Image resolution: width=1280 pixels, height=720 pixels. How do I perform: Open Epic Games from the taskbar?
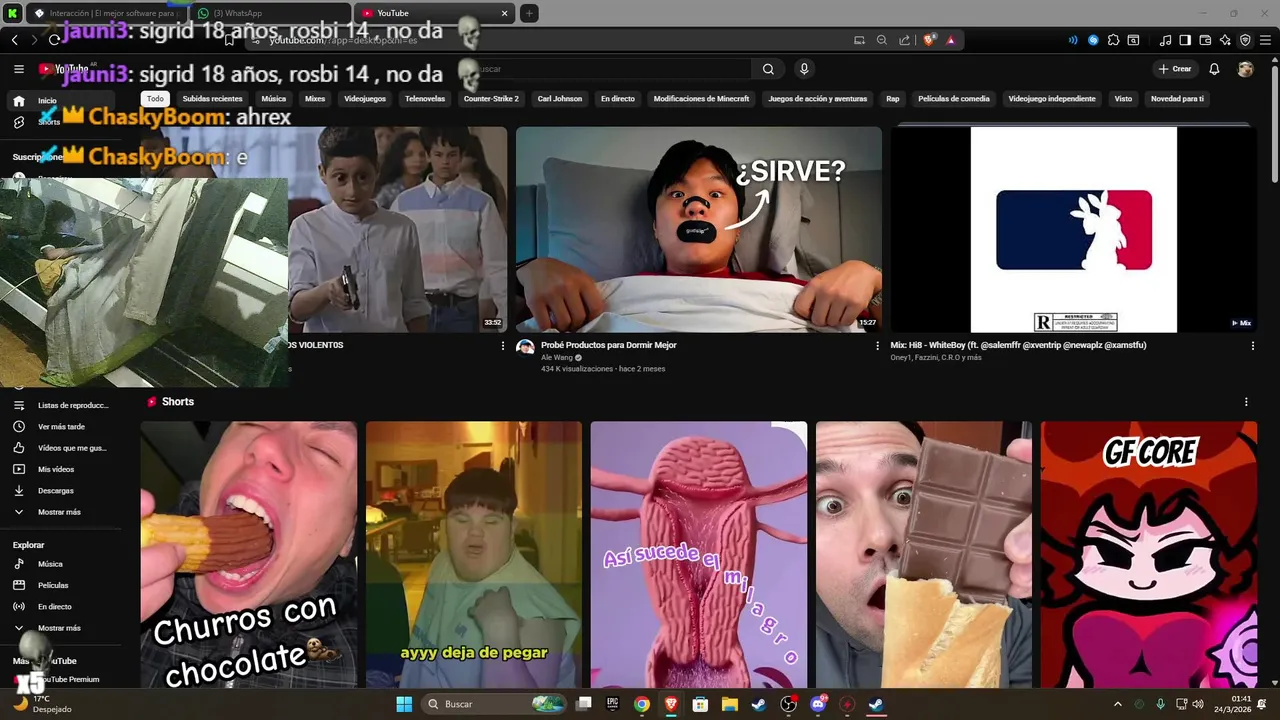pos(612,704)
